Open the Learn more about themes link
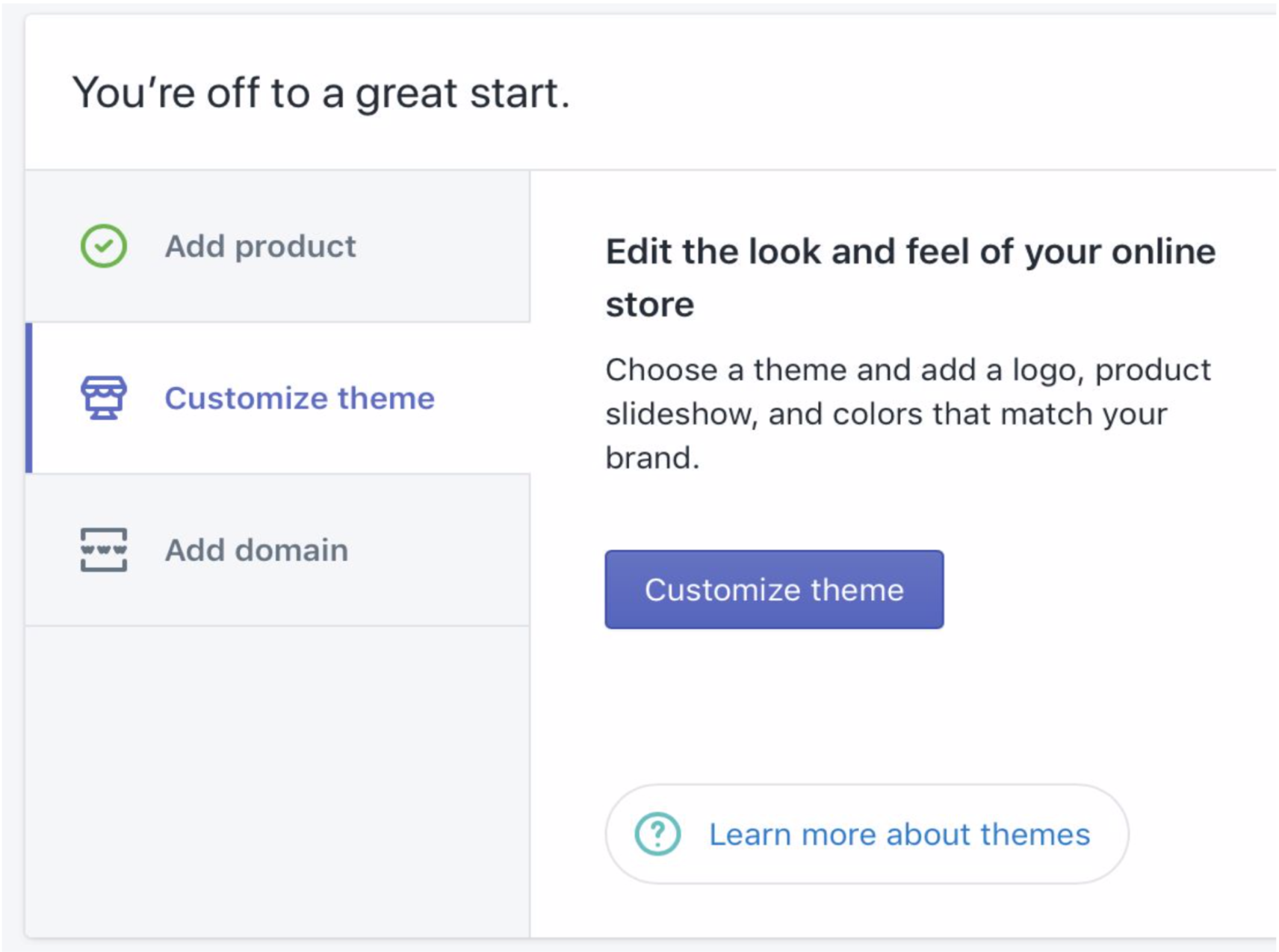 tap(899, 833)
